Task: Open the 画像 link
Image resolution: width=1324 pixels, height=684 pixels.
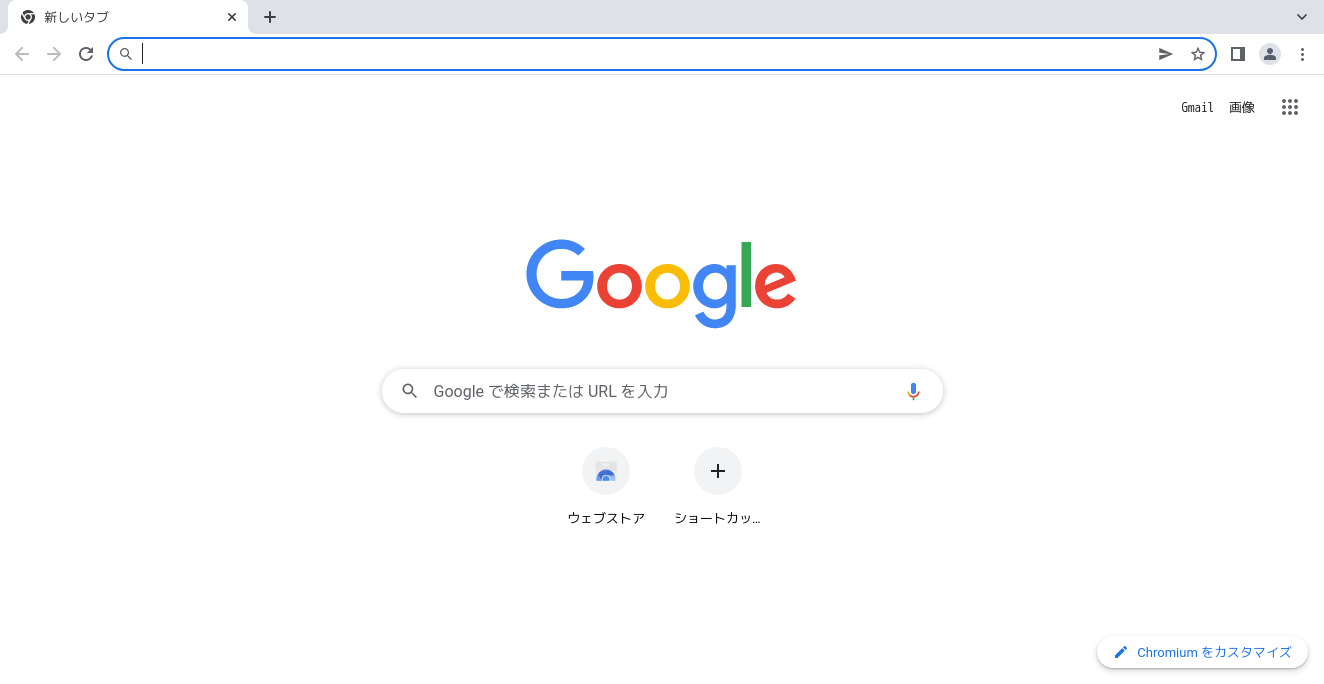Action: 1242,107
